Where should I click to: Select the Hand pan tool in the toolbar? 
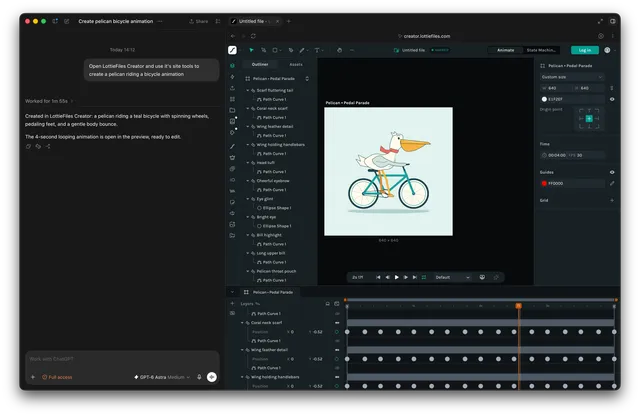point(339,50)
